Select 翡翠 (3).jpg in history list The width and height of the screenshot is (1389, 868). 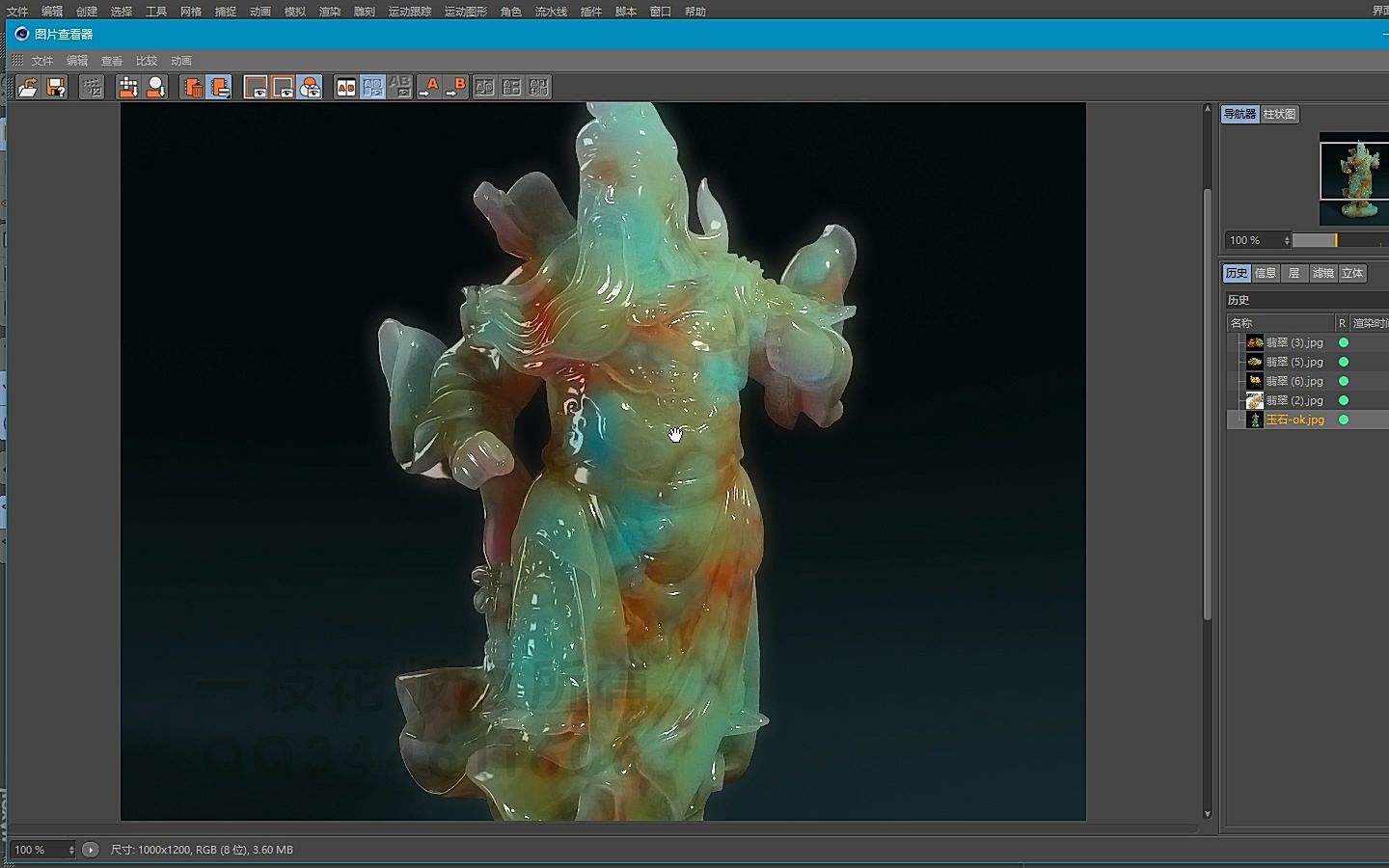click(x=1294, y=342)
